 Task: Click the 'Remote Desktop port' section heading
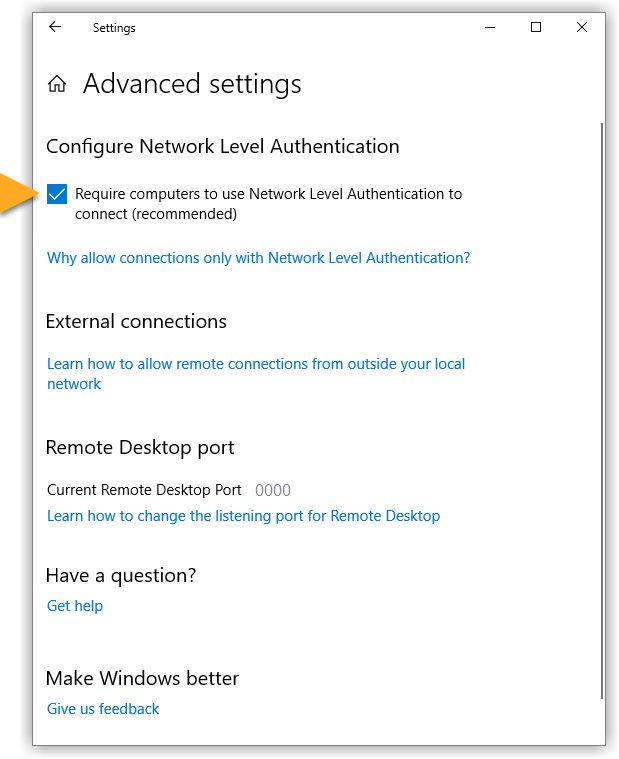(x=140, y=447)
